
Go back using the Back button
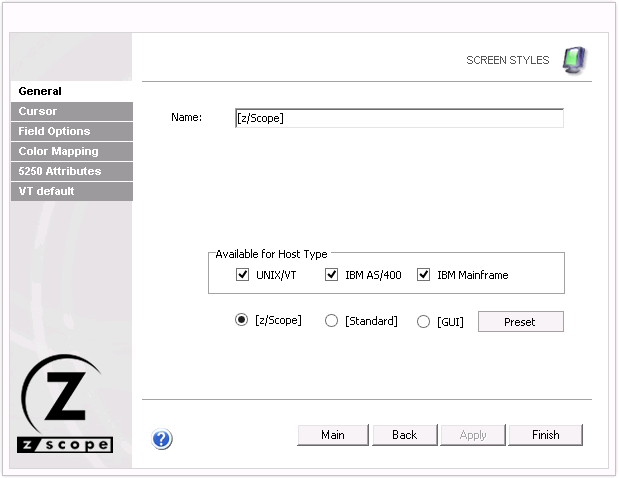[404, 435]
